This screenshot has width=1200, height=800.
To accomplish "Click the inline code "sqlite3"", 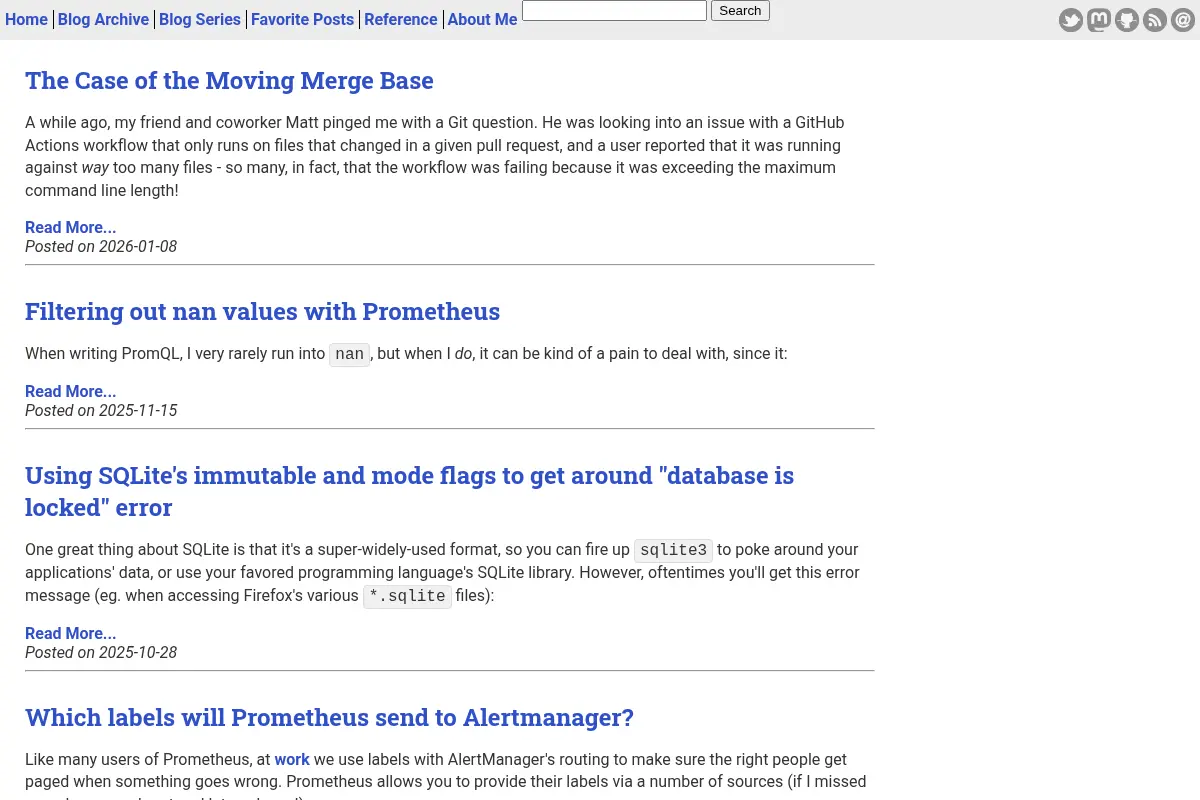I will click(x=674, y=550).
